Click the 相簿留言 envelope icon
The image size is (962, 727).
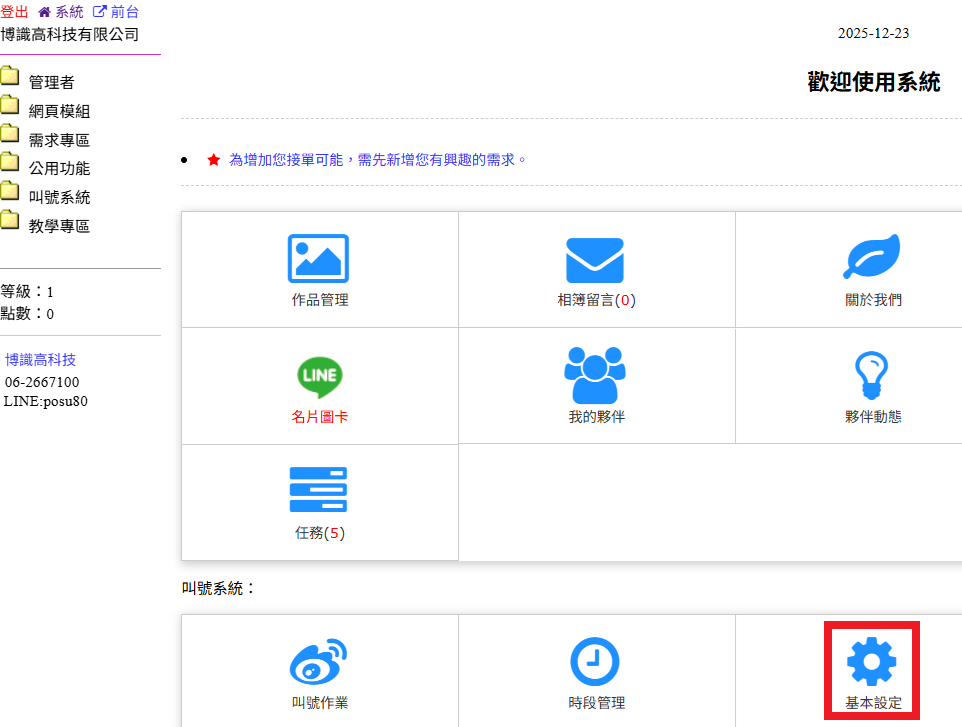[595, 260]
